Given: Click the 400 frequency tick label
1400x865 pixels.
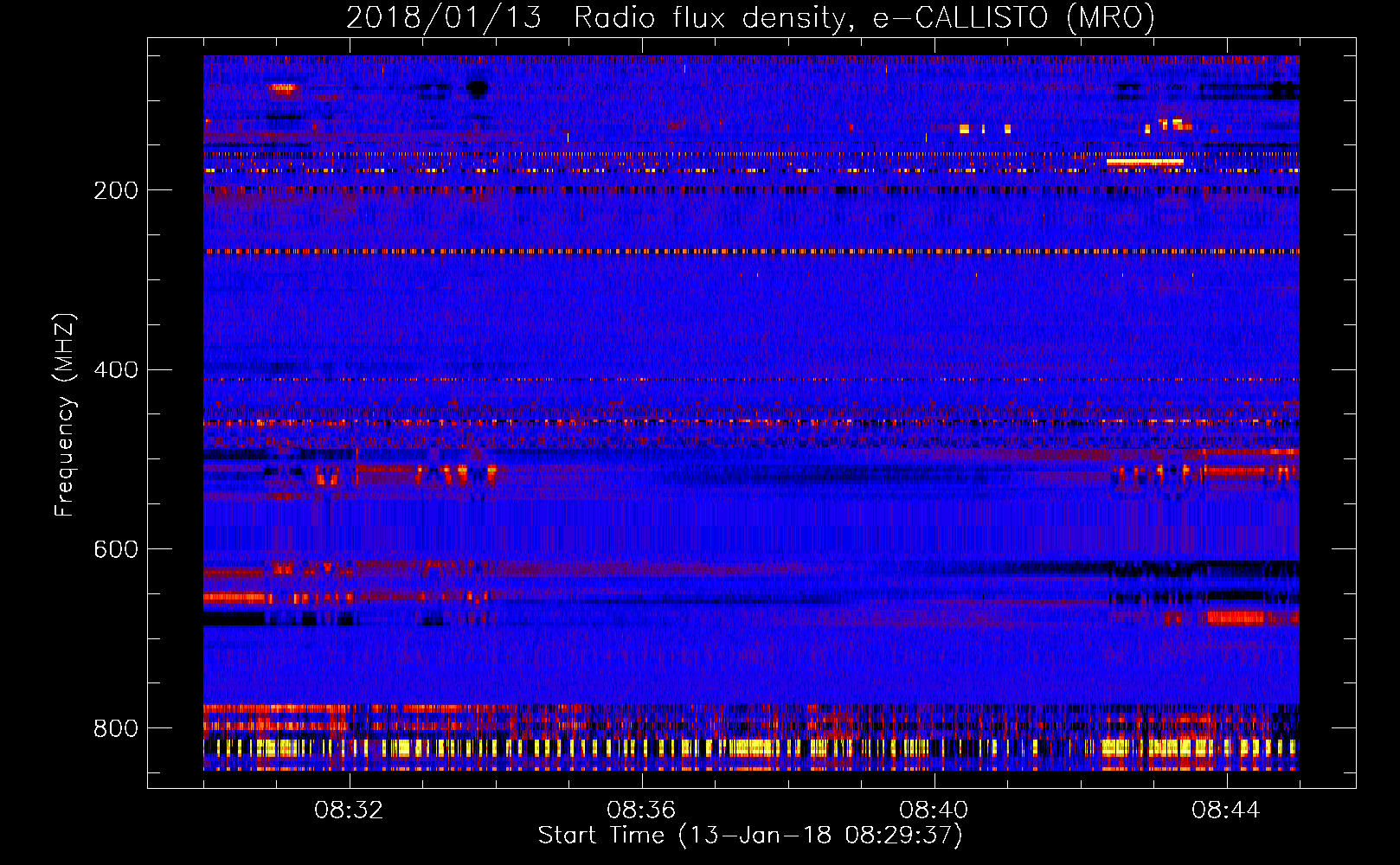Looking at the screenshot, I should click(x=116, y=370).
